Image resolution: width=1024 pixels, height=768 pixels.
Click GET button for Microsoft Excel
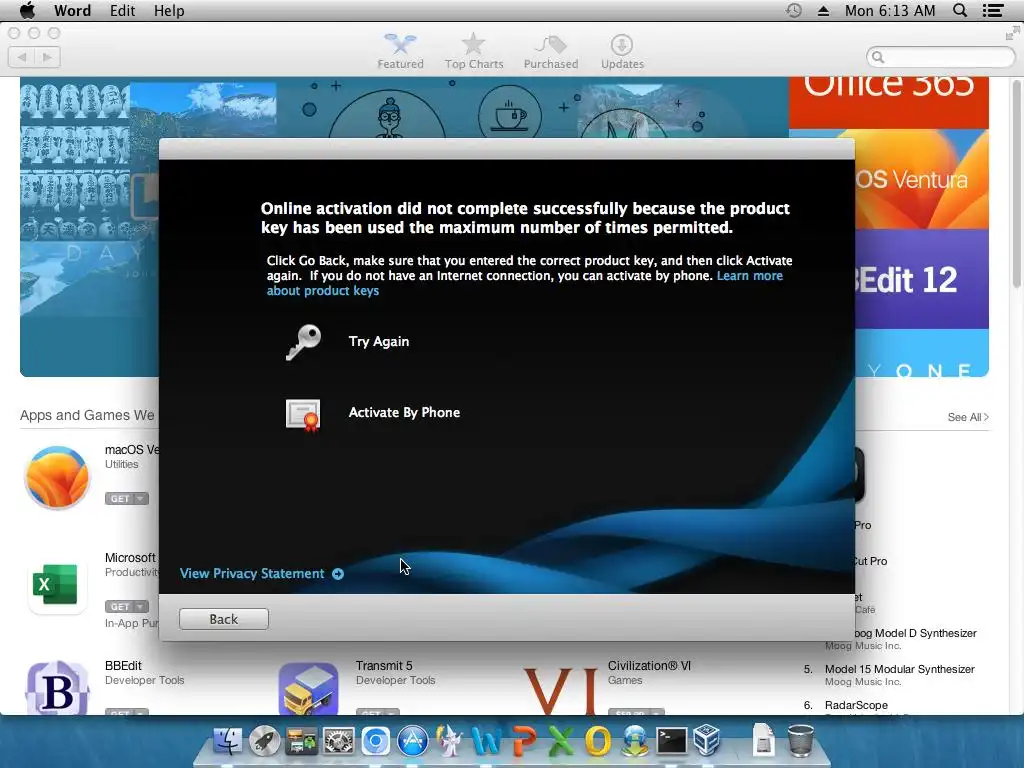tap(120, 607)
